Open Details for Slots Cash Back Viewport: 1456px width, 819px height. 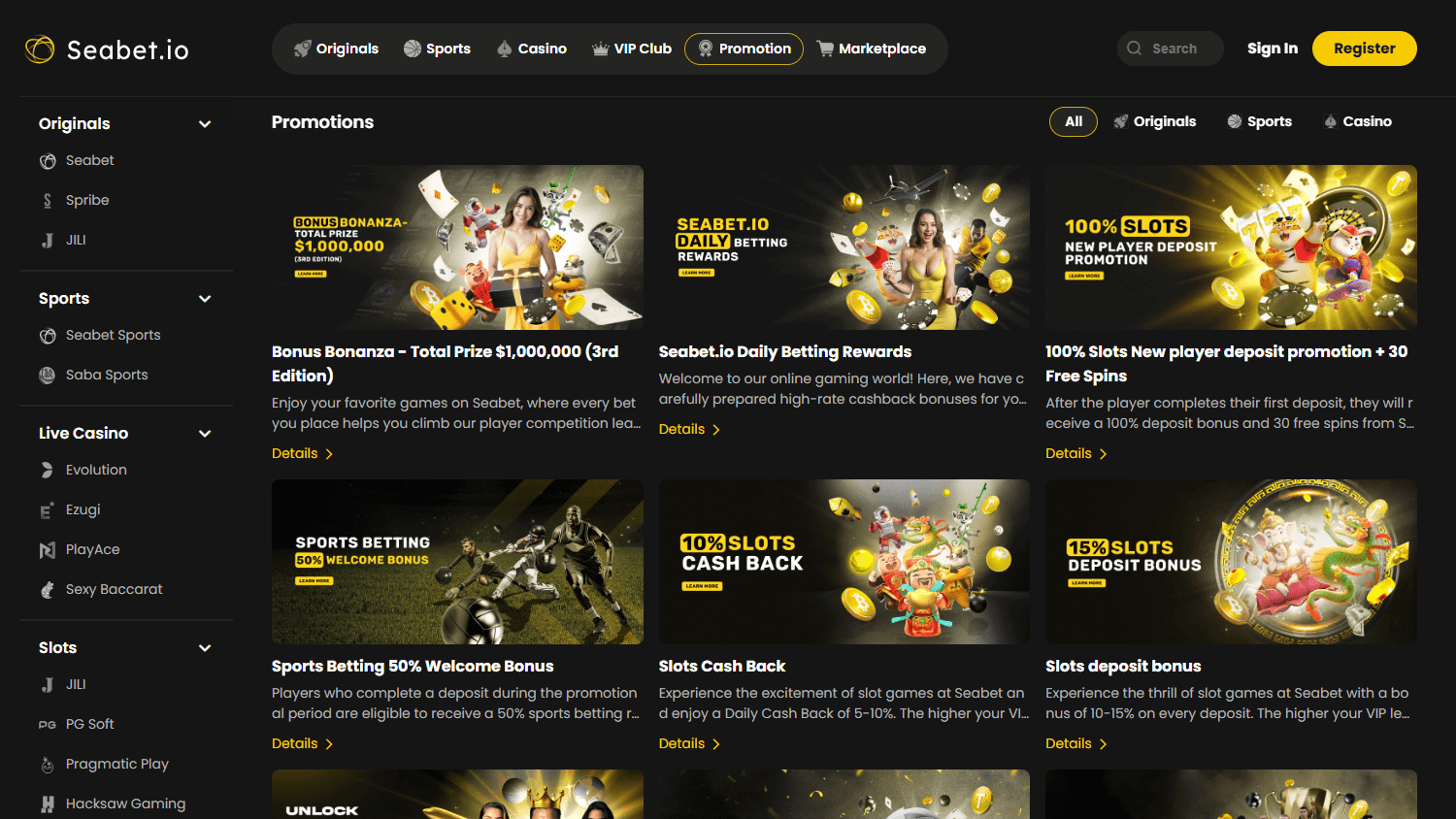pos(690,743)
